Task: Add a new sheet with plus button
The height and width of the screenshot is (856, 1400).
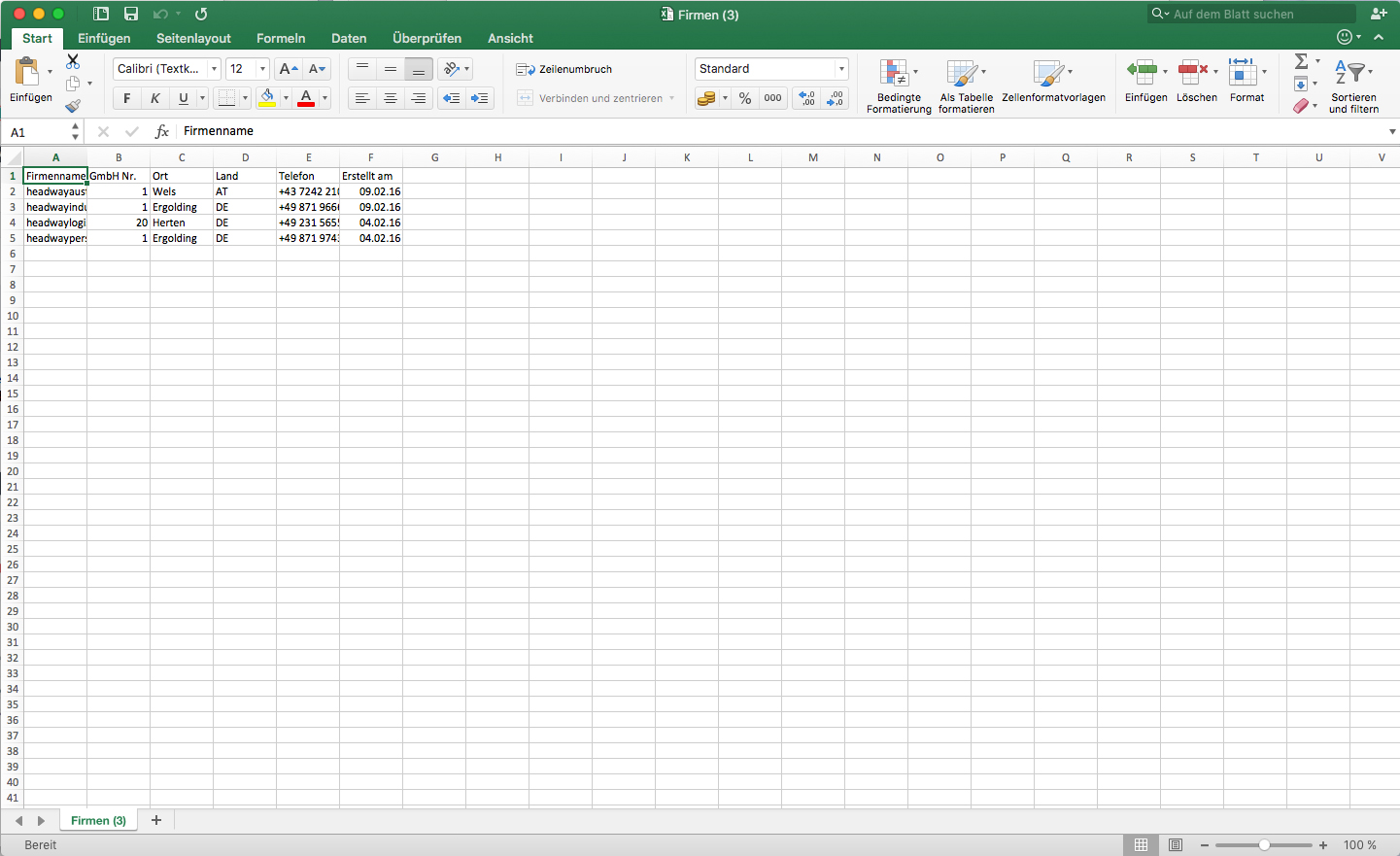Action: (156, 820)
